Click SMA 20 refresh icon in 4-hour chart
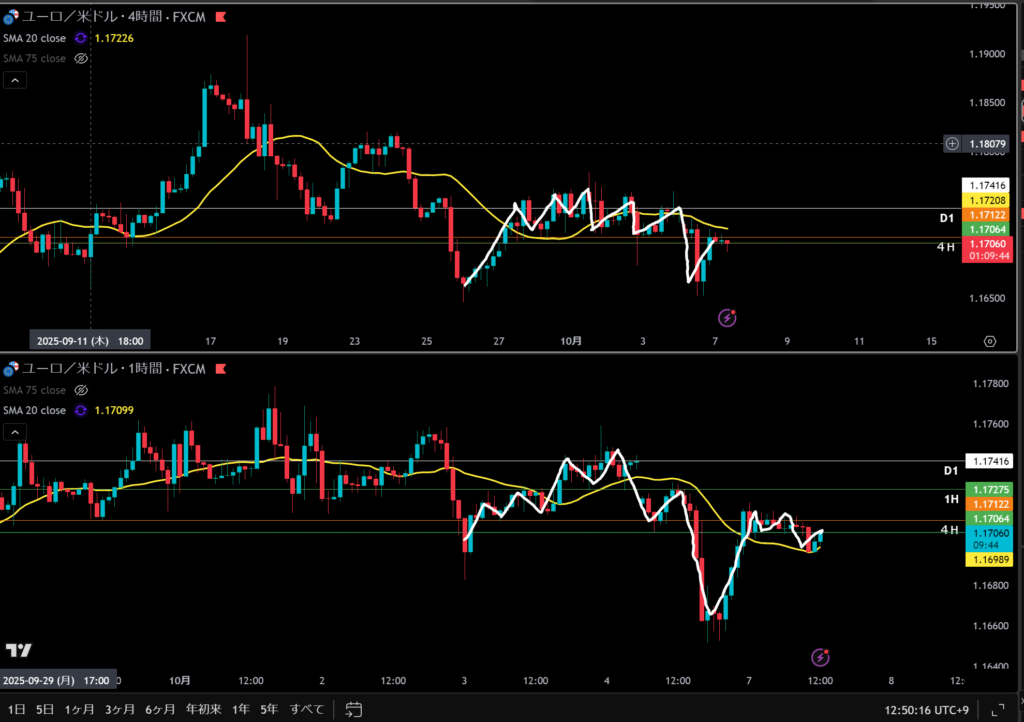Image resolution: width=1024 pixels, height=722 pixels. (82, 38)
